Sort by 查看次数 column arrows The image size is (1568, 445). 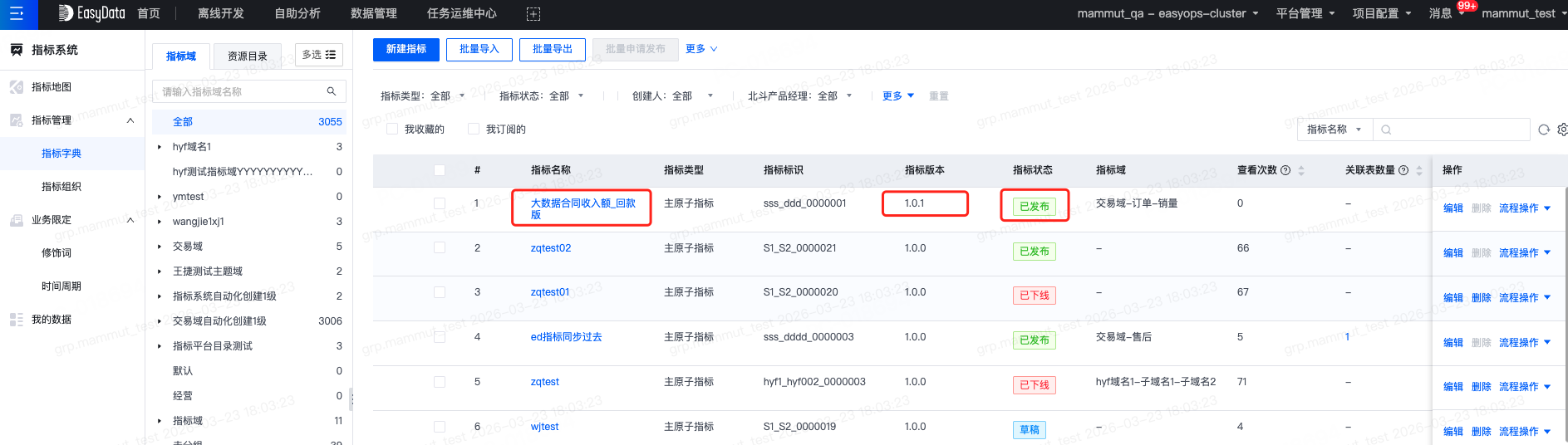1301,170
